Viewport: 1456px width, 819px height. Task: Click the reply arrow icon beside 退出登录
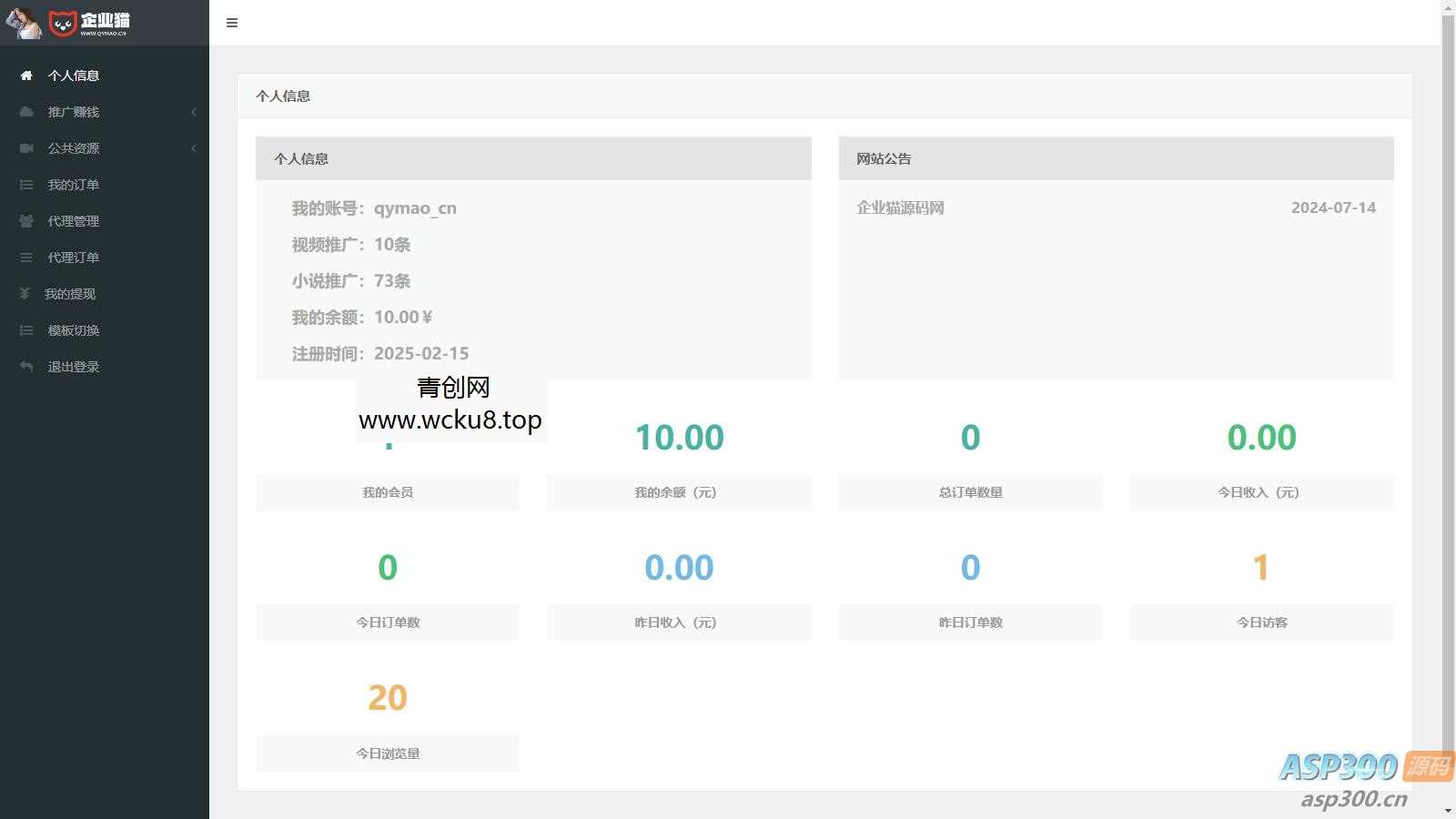(x=26, y=367)
